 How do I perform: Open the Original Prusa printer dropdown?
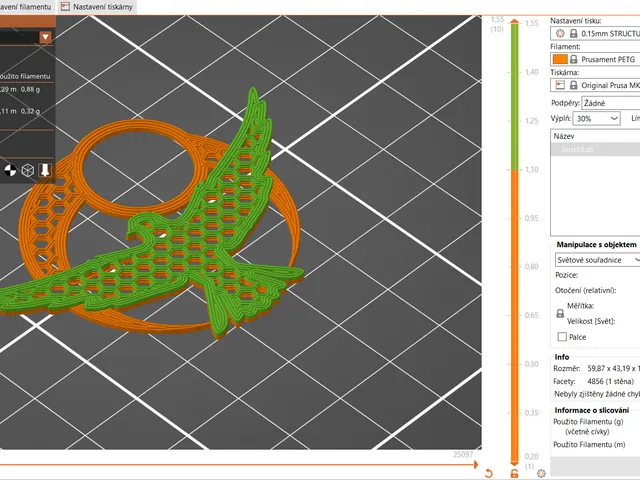595,85
